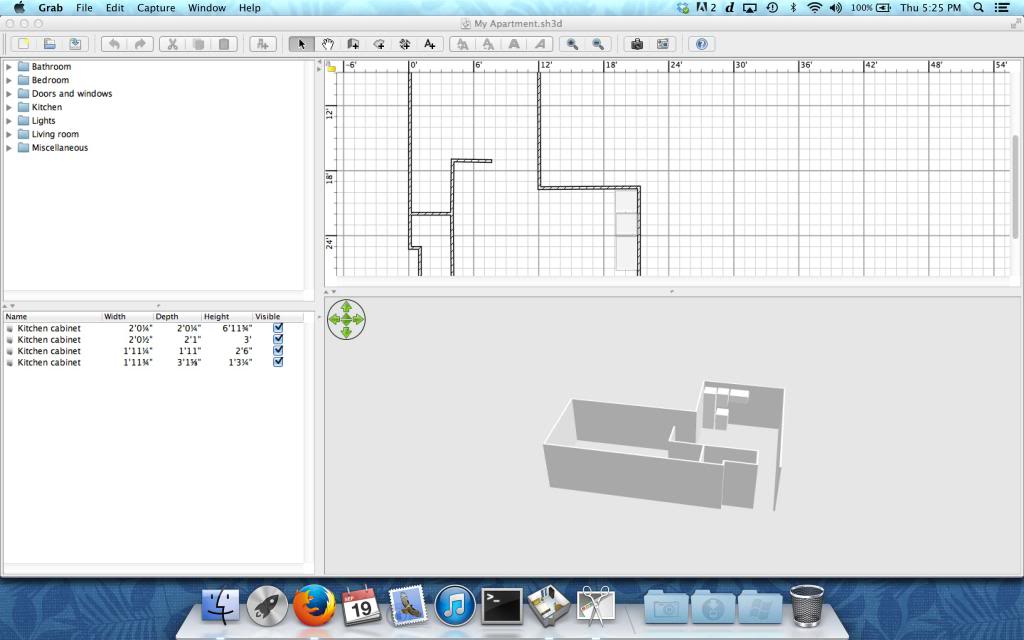The width and height of the screenshot is (1024, 640).
Task: Choose the Add texts tool
Action: coord(428,43)
